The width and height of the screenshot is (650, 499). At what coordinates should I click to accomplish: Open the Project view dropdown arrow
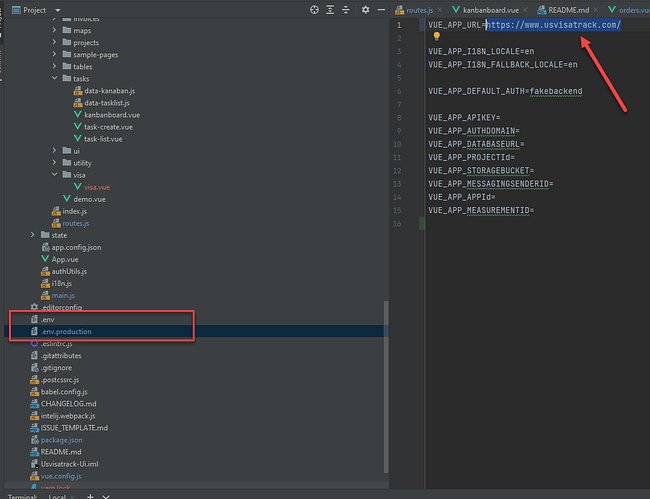[58, 10]
